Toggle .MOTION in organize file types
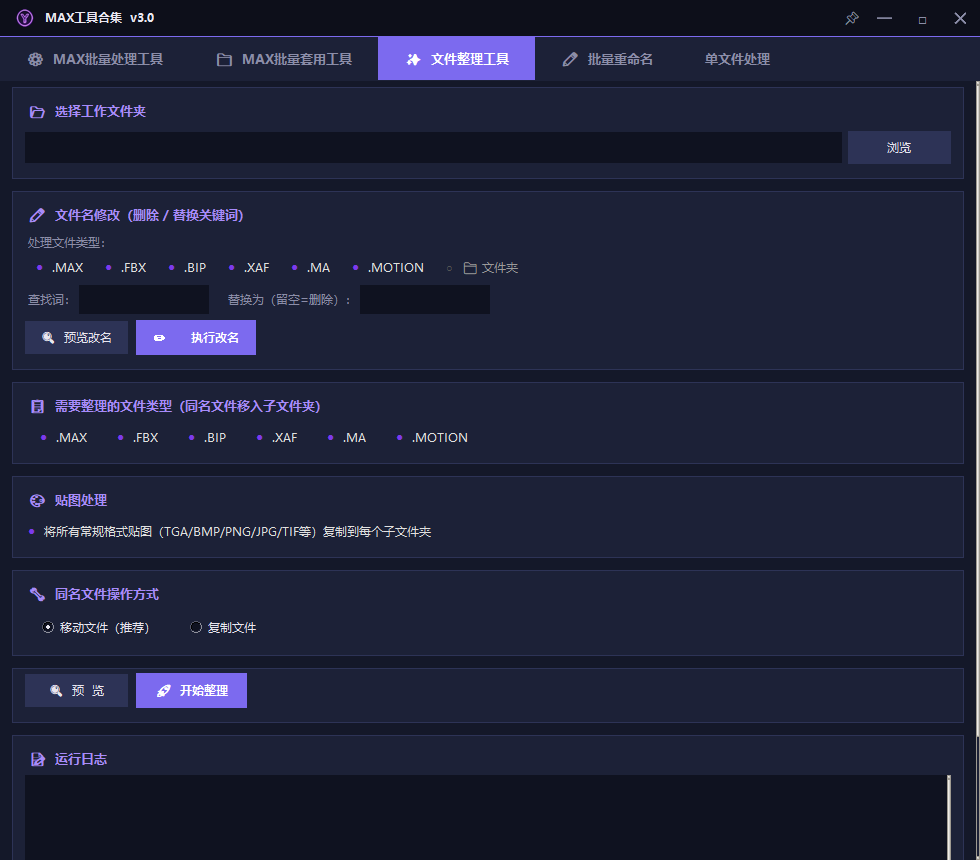The width and height of the screenshot is (980, 860). click(432, 438)
